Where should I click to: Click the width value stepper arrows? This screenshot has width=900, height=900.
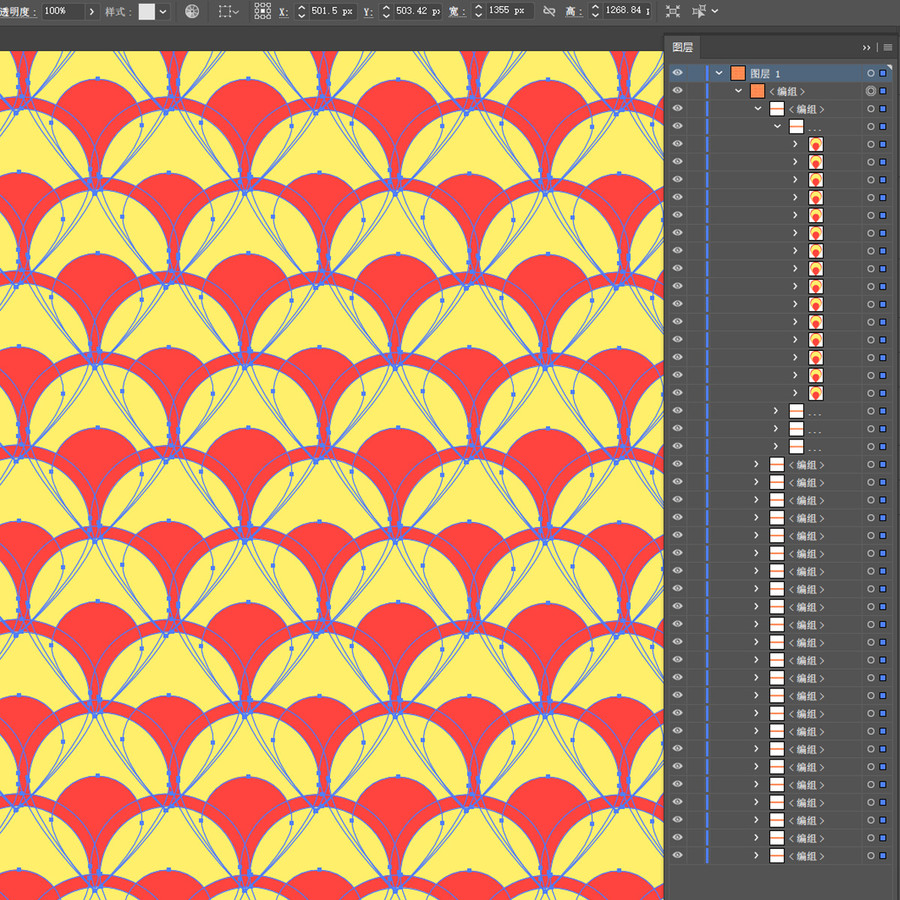[x=479, y=11]
